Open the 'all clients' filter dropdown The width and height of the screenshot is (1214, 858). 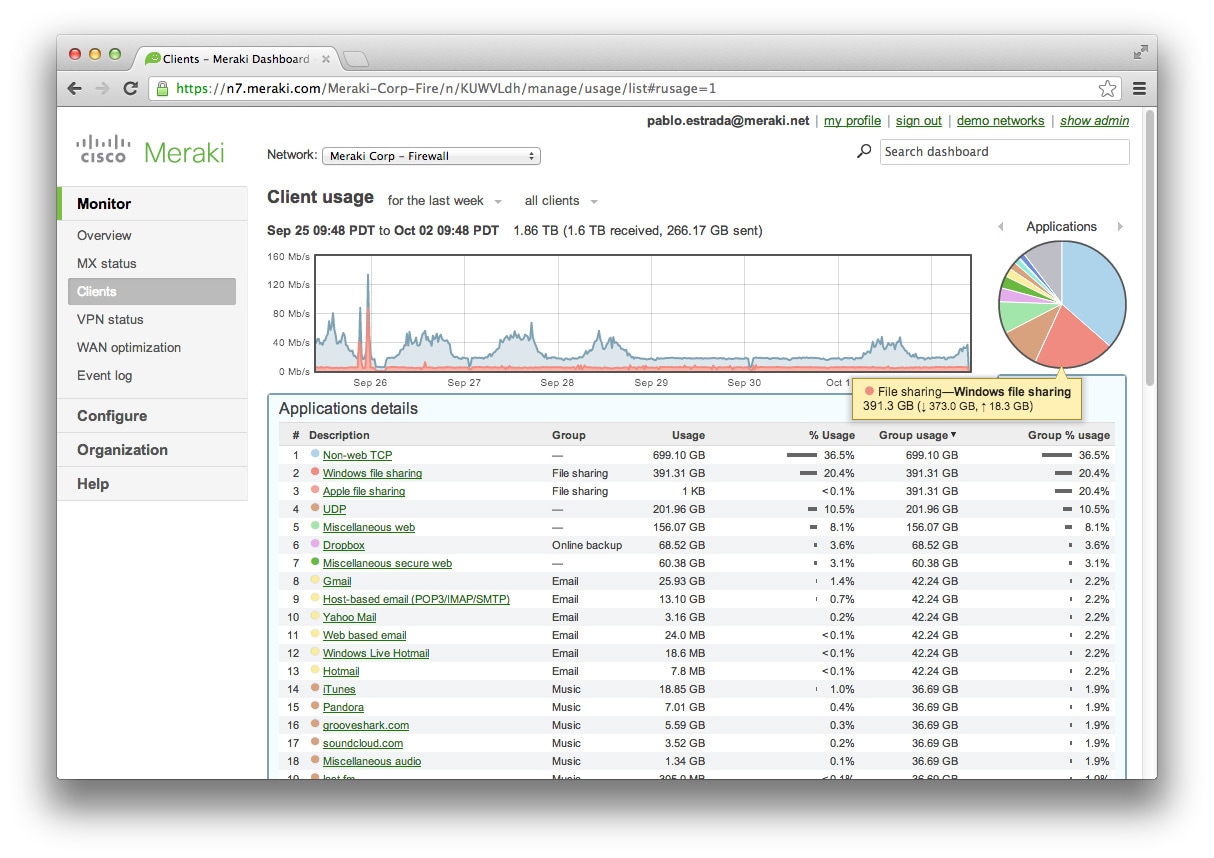click(x=561, y=201)
